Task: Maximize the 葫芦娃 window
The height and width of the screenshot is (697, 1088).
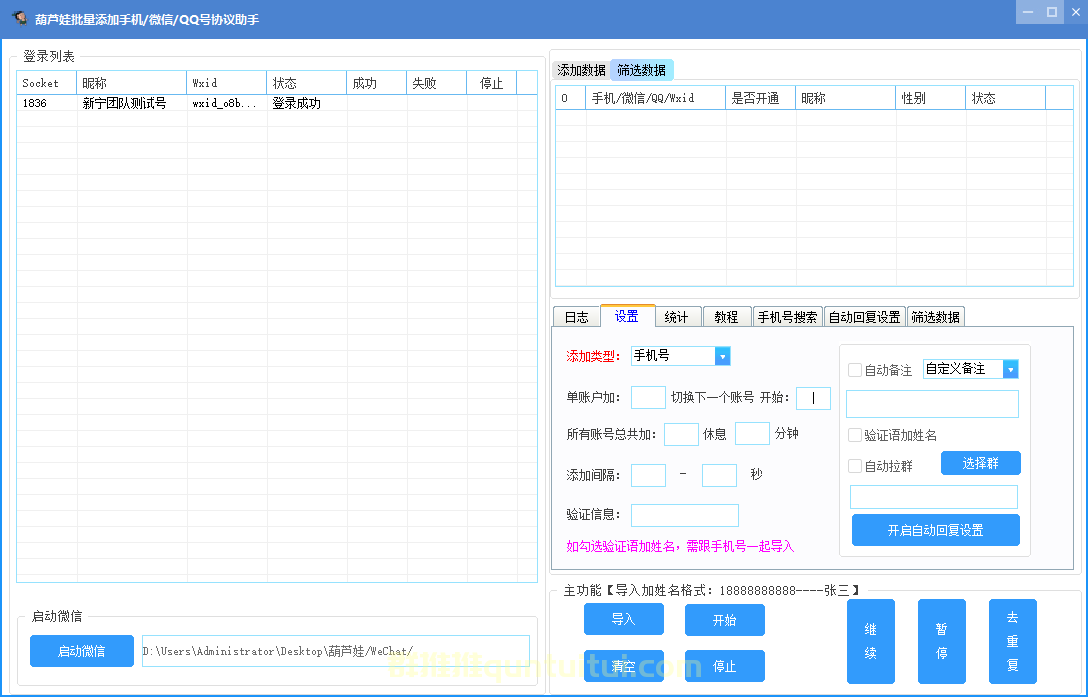Action: click(x=1052, y=12)
